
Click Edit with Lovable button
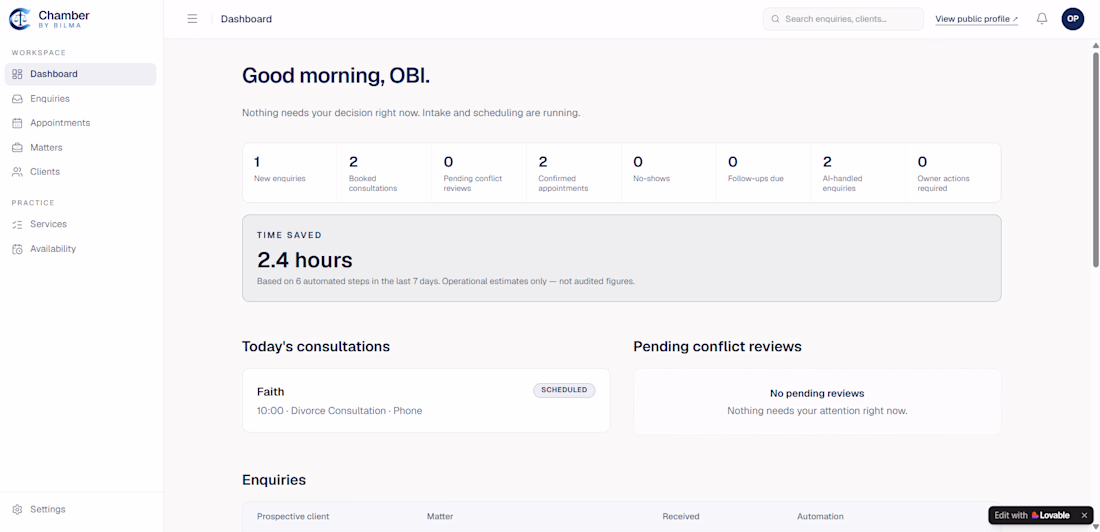tap(1032, 515)
